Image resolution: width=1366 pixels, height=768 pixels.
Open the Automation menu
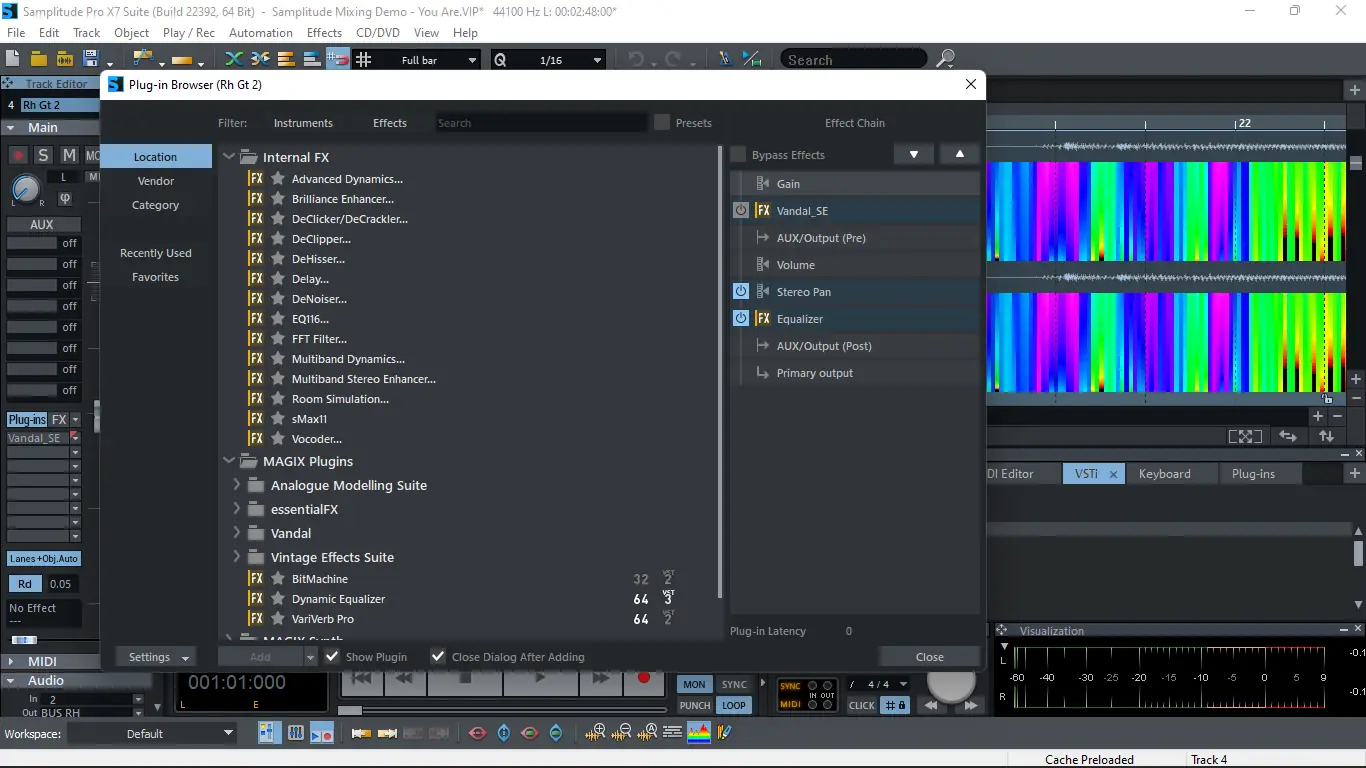pyautogui.click(x=261, y=32)
